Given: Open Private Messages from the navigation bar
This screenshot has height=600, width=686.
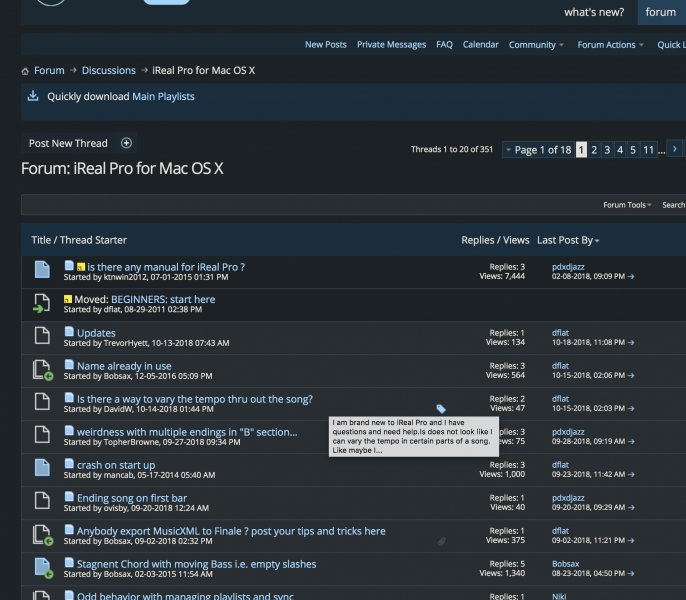Looking at the screenshot, I should click(x=391, y=45).
